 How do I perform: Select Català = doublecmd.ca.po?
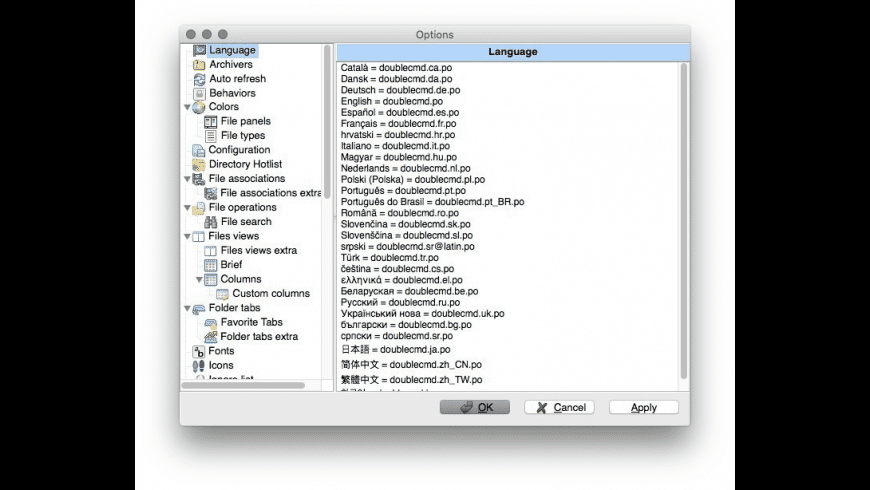pyautogui.click(x=396, y=68)
